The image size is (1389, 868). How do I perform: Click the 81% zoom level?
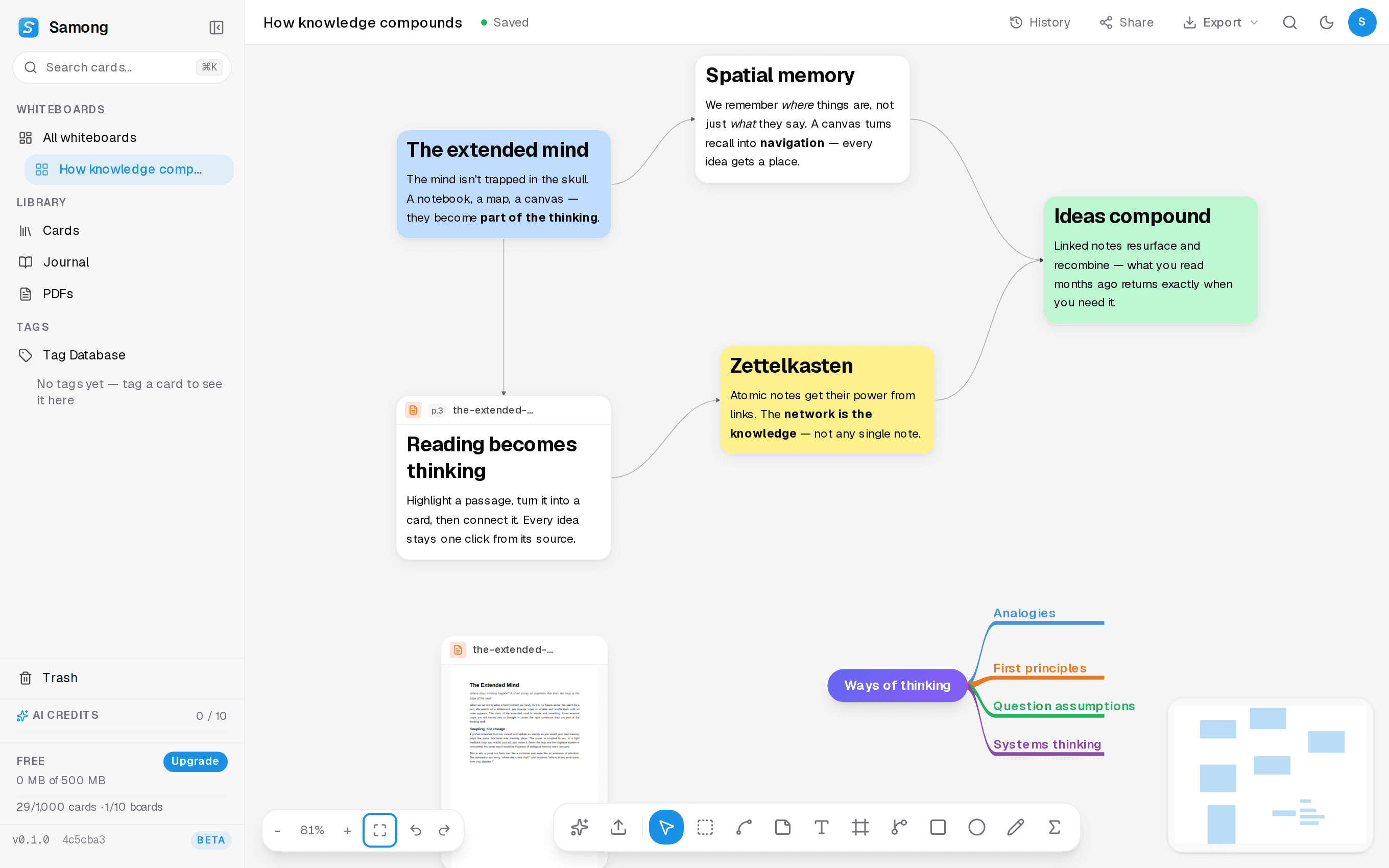point(312,830)
